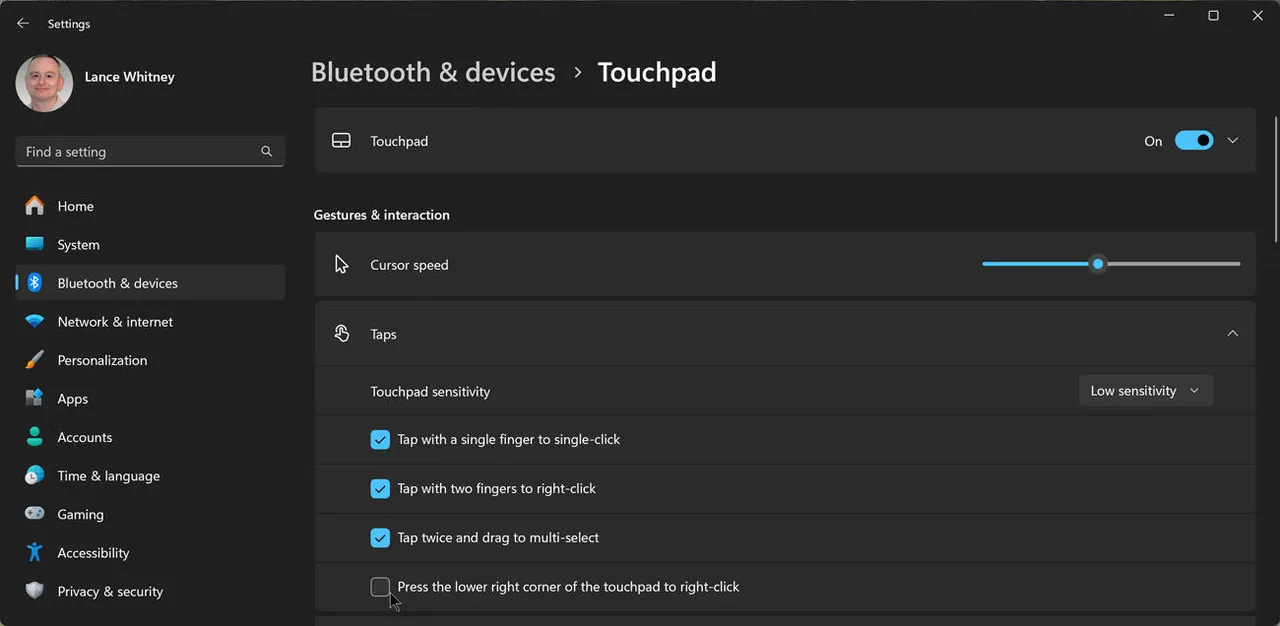
Task: Open Personalization via the paintbrush icon
Action: pos(35,360)
